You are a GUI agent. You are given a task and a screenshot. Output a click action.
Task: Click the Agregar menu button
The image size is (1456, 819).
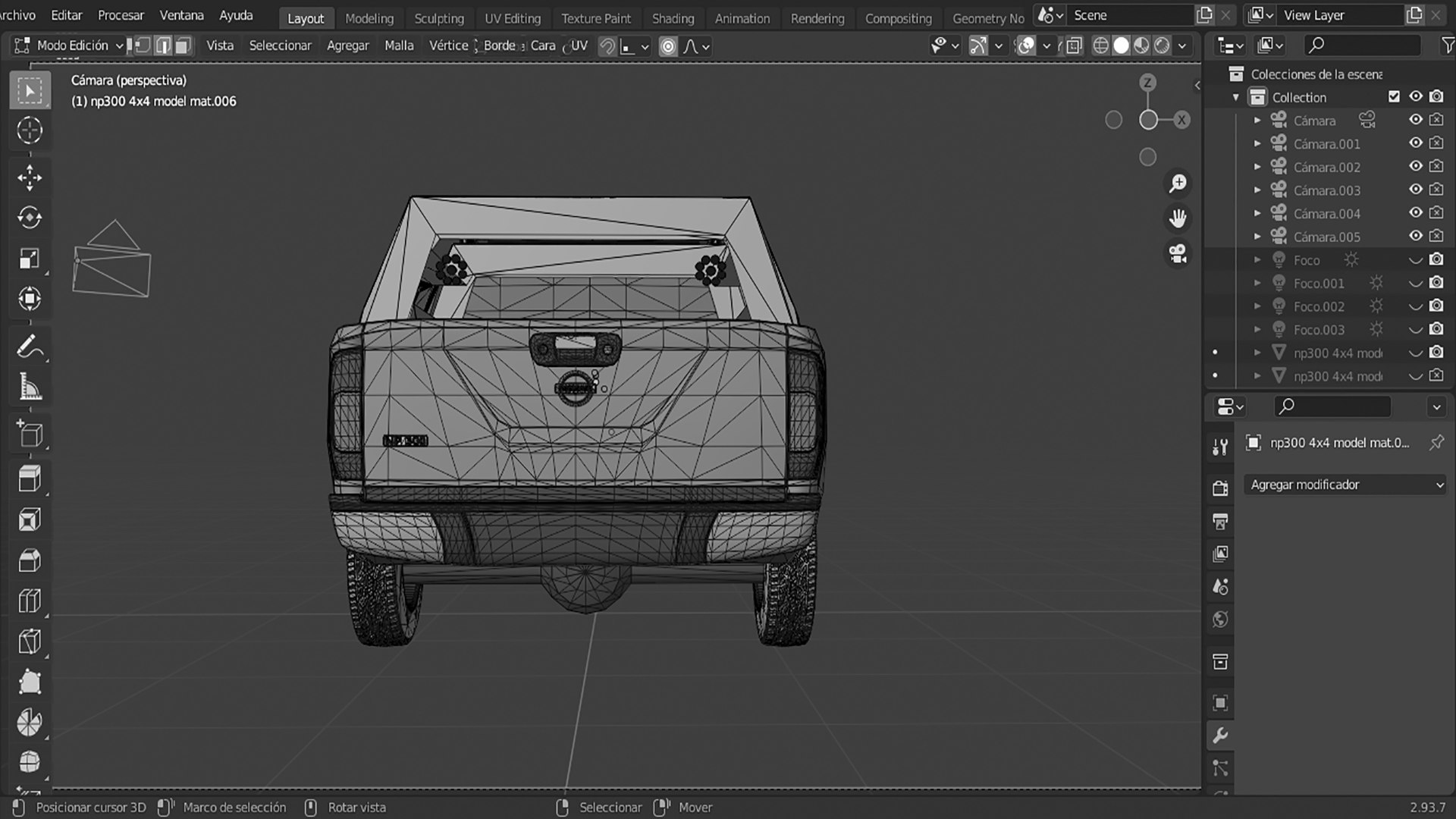point(347,45)
